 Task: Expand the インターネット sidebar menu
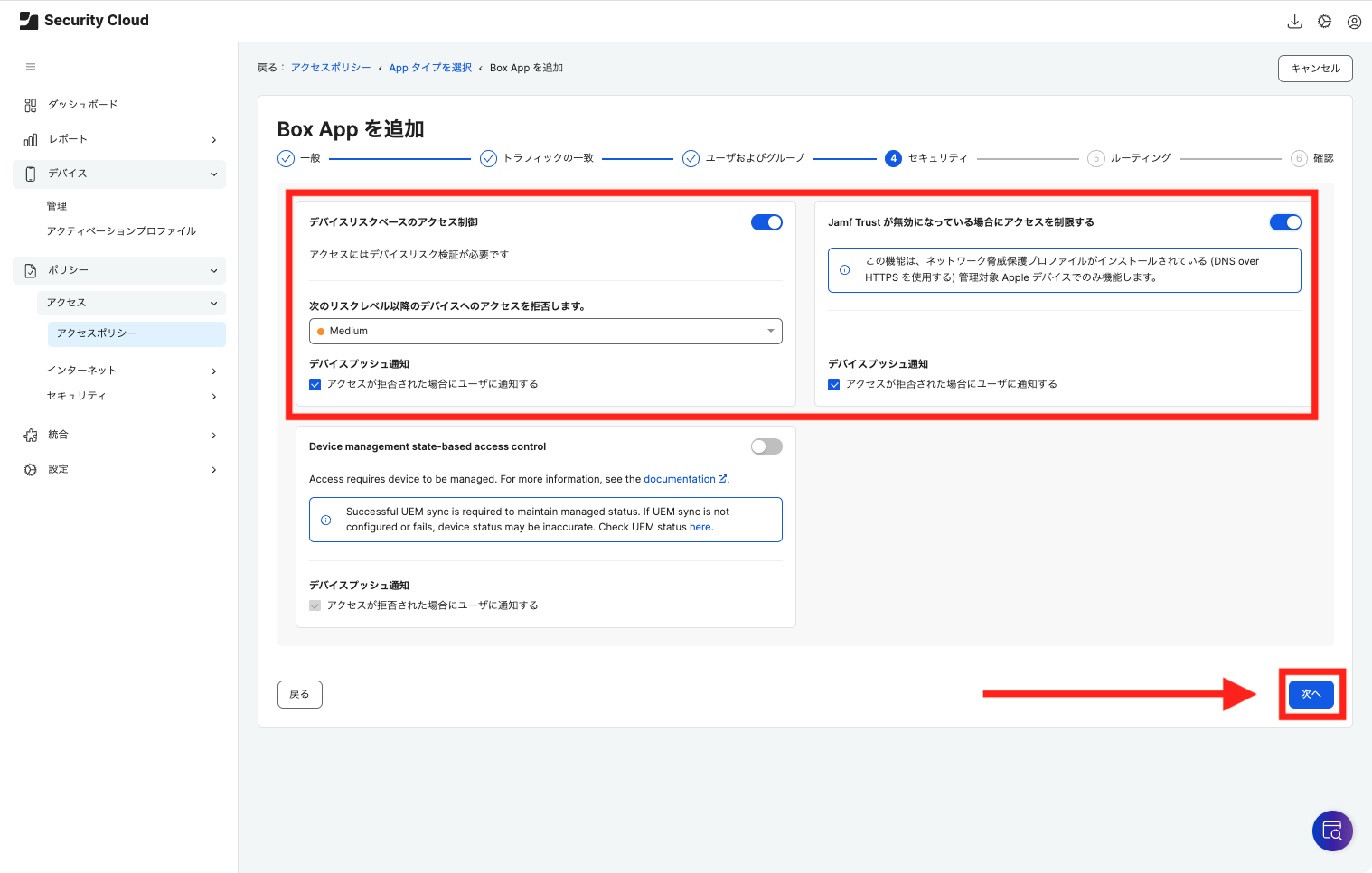pyautogui.click(x=214, y=371)
